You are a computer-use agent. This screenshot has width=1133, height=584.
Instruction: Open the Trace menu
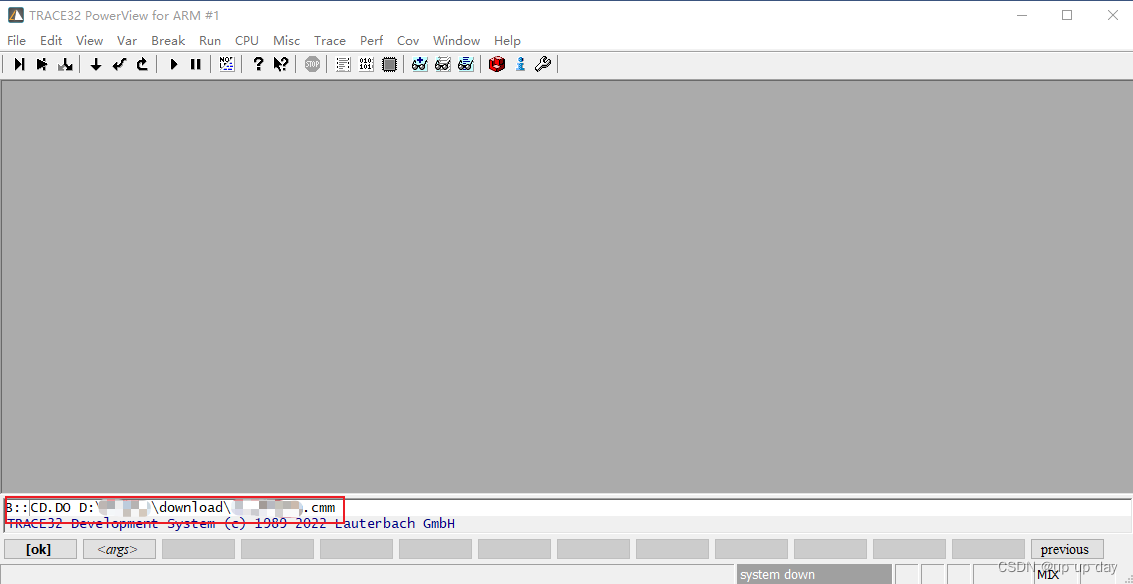click(330, 40)
